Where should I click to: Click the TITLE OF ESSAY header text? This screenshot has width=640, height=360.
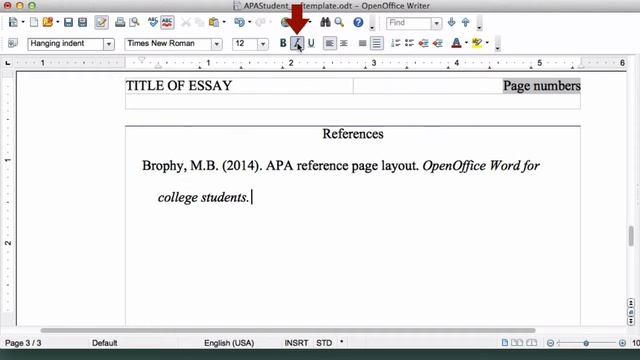click(x=179, y=86)
